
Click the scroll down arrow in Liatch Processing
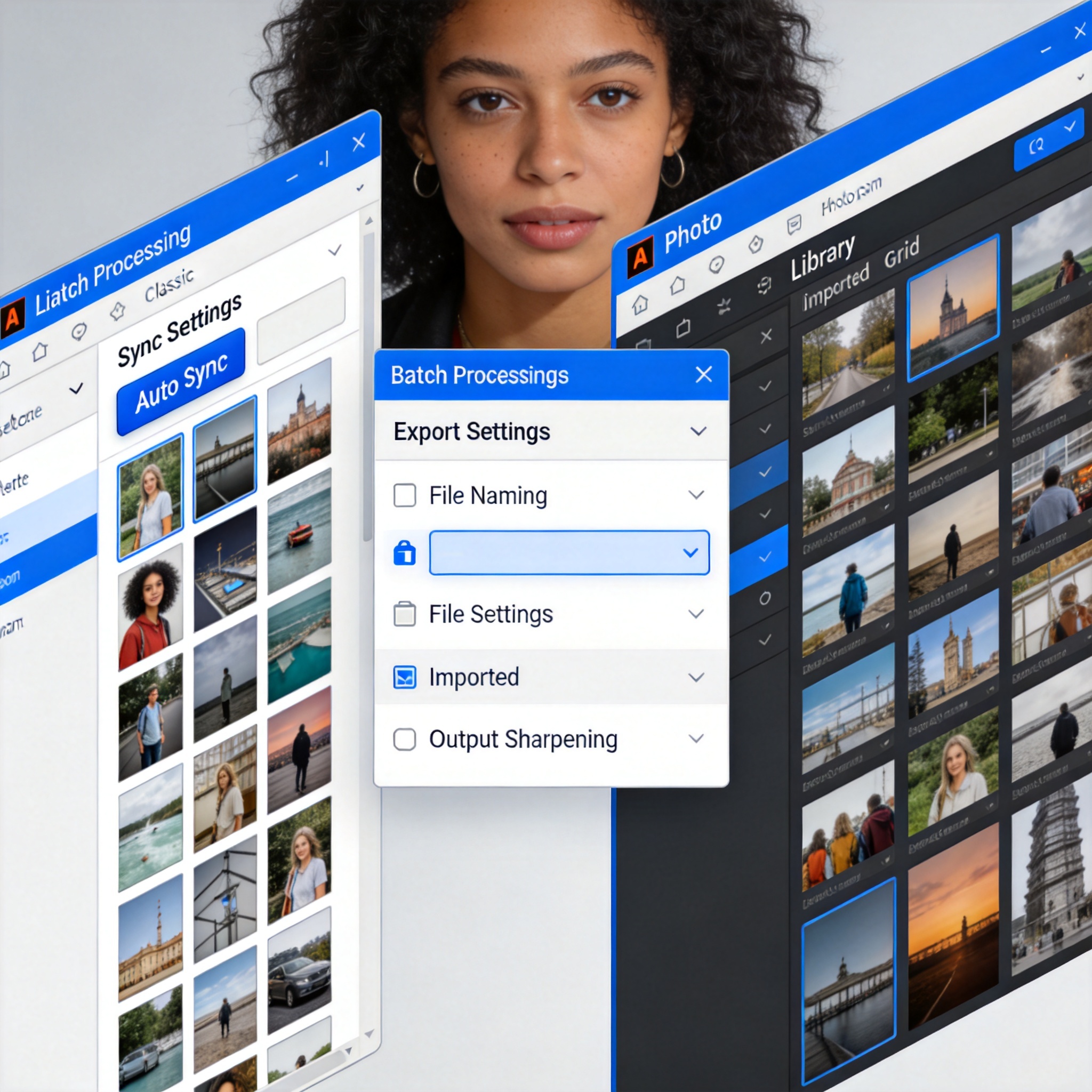tap(369, 1034)
